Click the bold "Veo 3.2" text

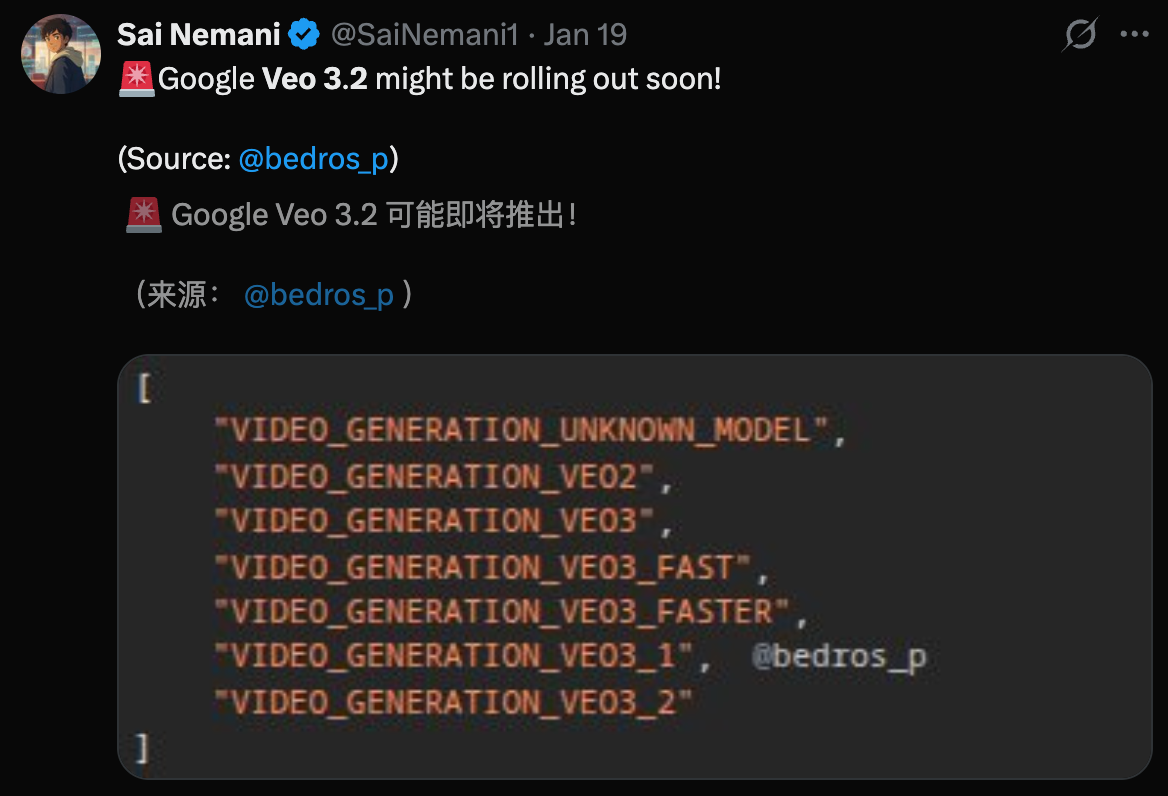tap(315, 79)
